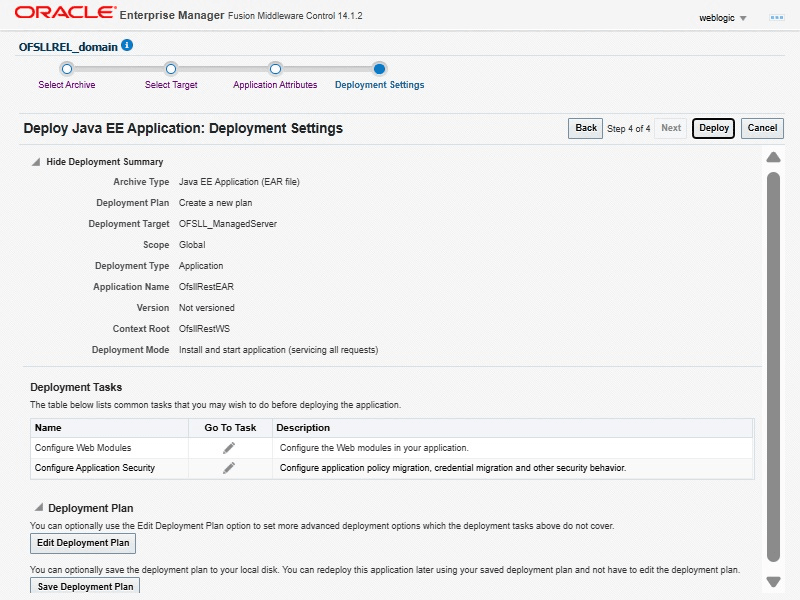Collapse the Deployment Plan section
800x600 pixels.
(39, 508)
